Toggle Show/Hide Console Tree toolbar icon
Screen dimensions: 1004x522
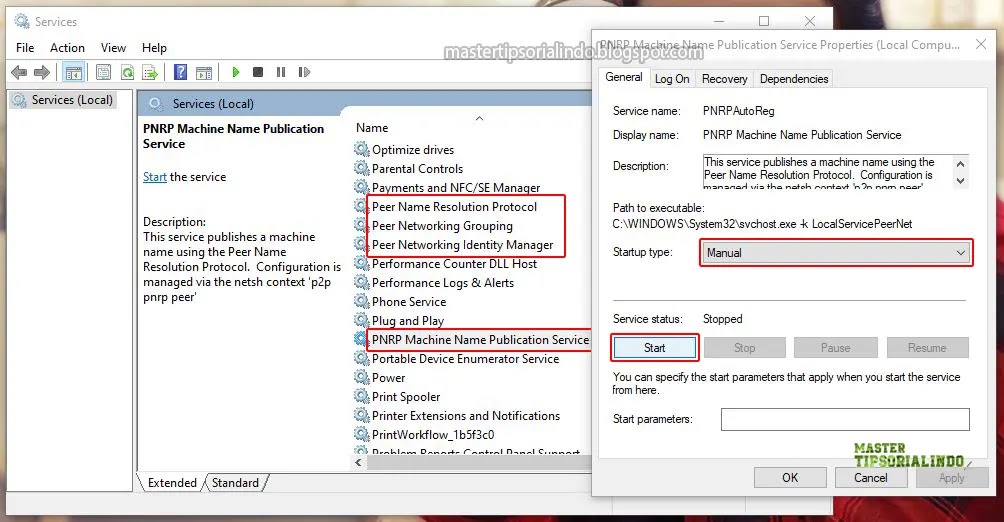click(x=74, y=72)
